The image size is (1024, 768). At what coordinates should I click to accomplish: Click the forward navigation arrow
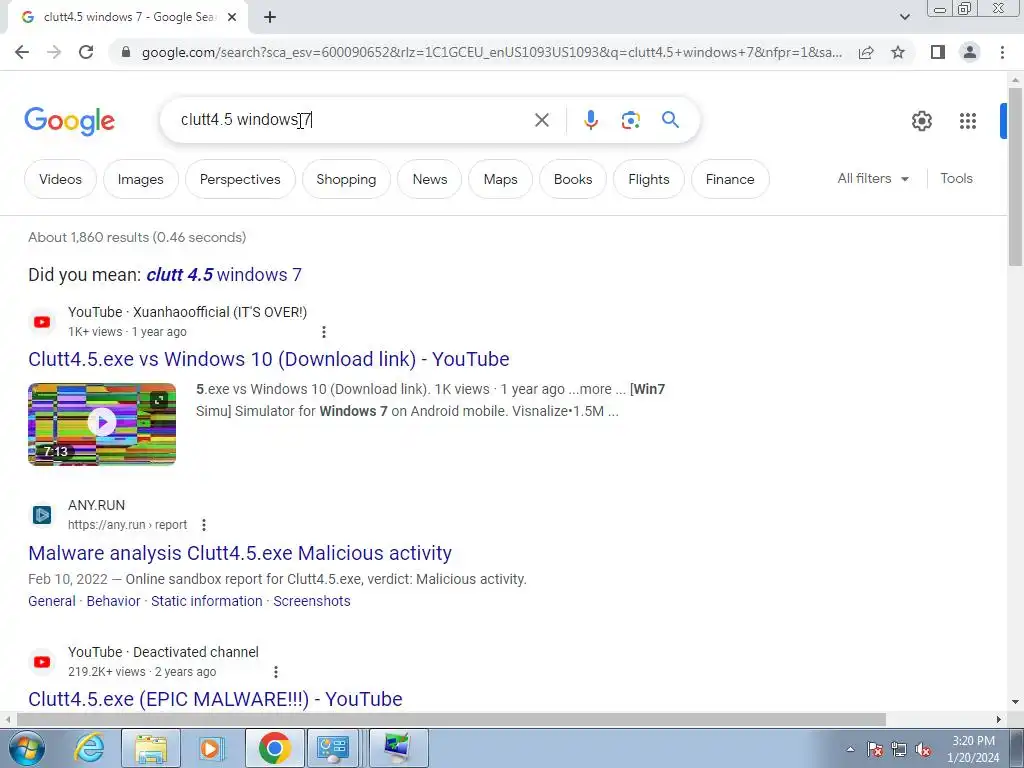54,52
